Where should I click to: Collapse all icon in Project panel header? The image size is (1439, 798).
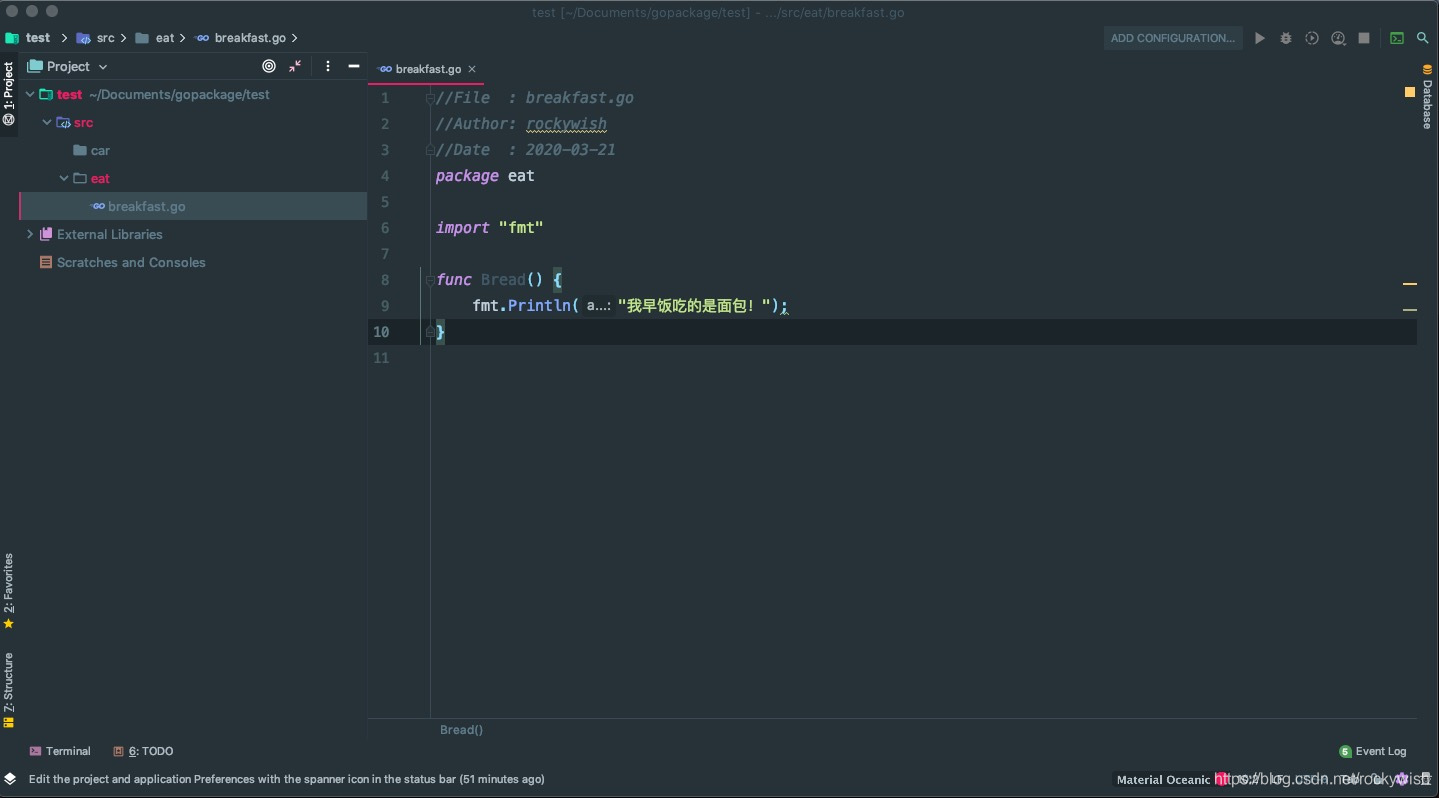pyautogui.click(x=295, y=66)
